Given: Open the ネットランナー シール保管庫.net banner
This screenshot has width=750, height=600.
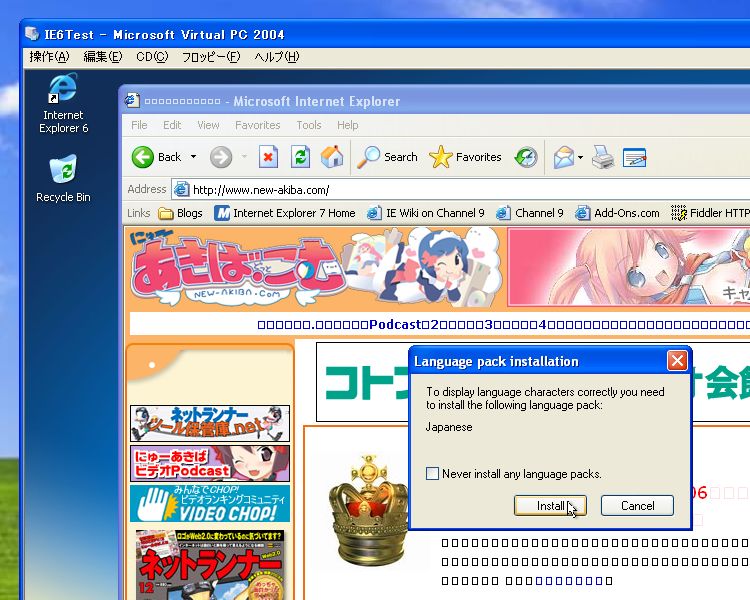Looking at the screenshot, I should 210,423.
